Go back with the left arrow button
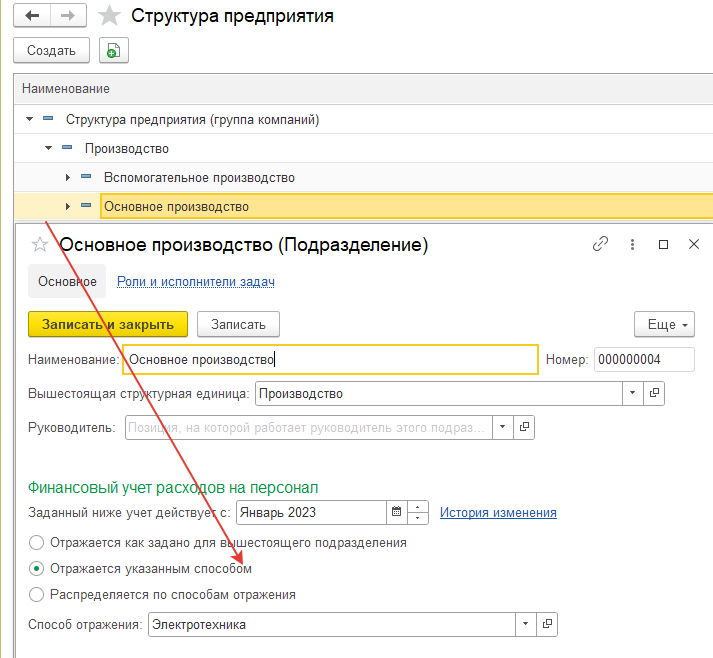713x658 pixels. (x=32, y=16)
